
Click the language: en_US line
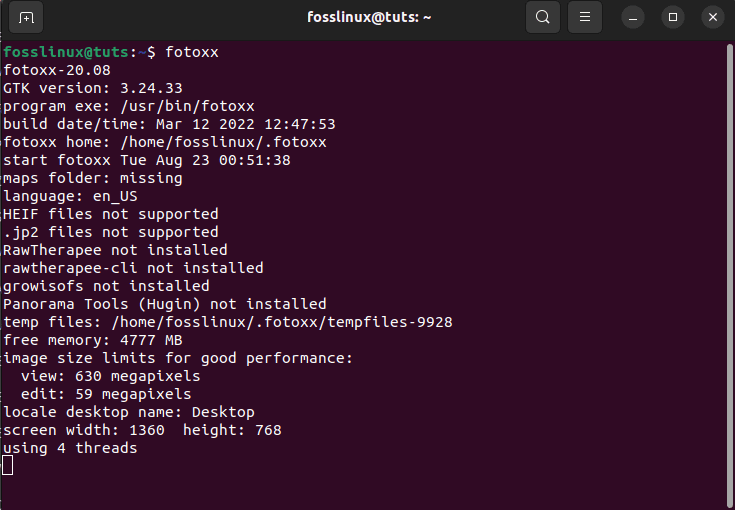tap(70, 196)
